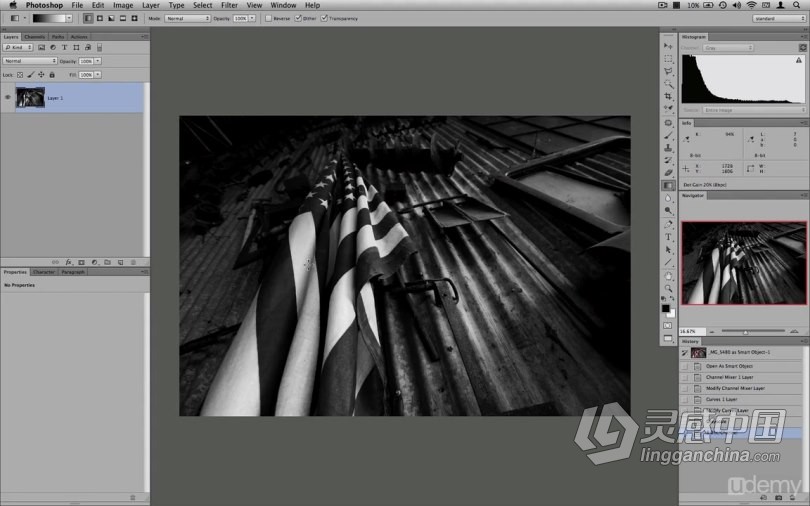
Task: Create new adjustment layer icon
Action: click(94, 262)
